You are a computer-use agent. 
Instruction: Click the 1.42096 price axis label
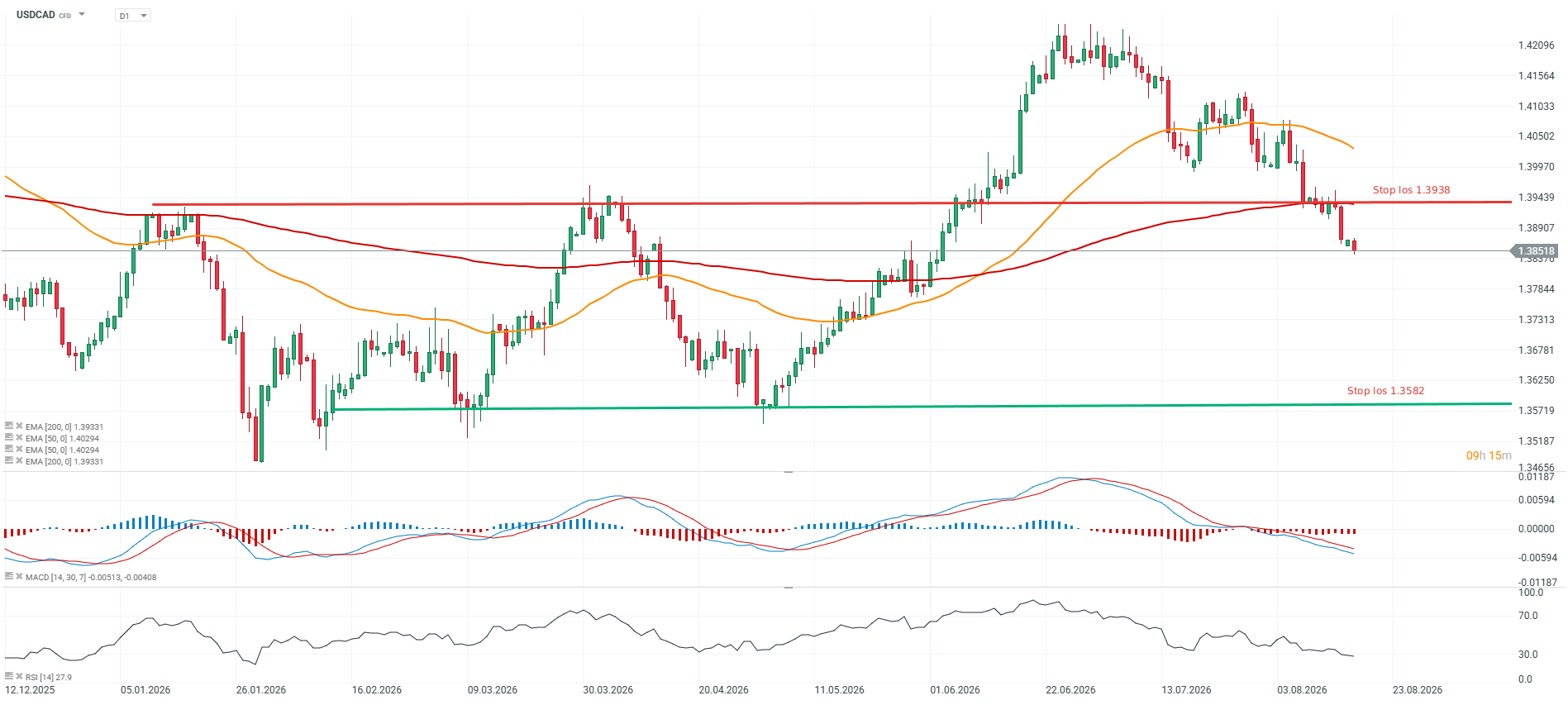pyautogui.click(x=1536, y=45)
